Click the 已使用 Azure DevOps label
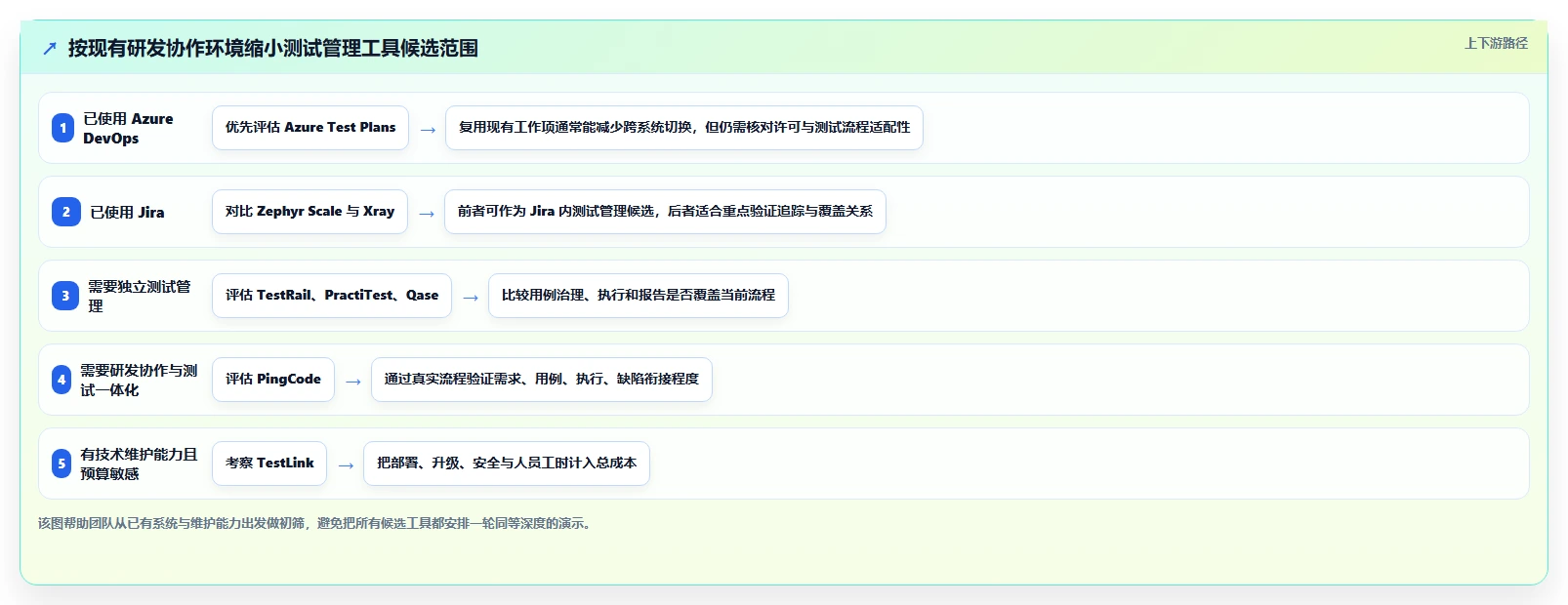 pos(128,128)
